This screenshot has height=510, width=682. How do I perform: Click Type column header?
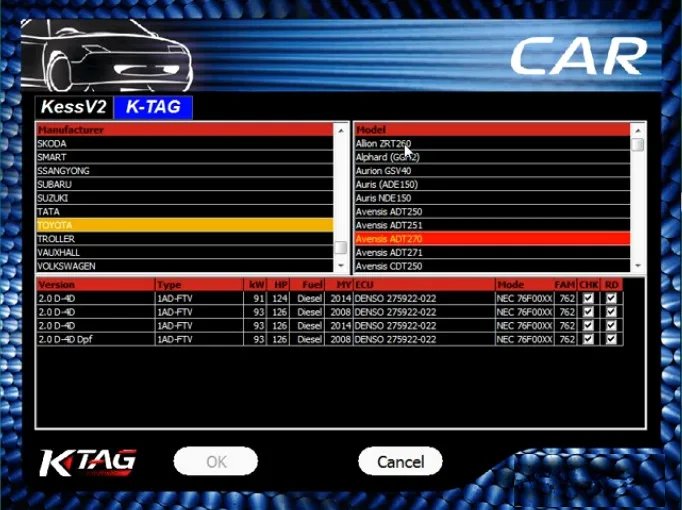click(x=199, y=285)
